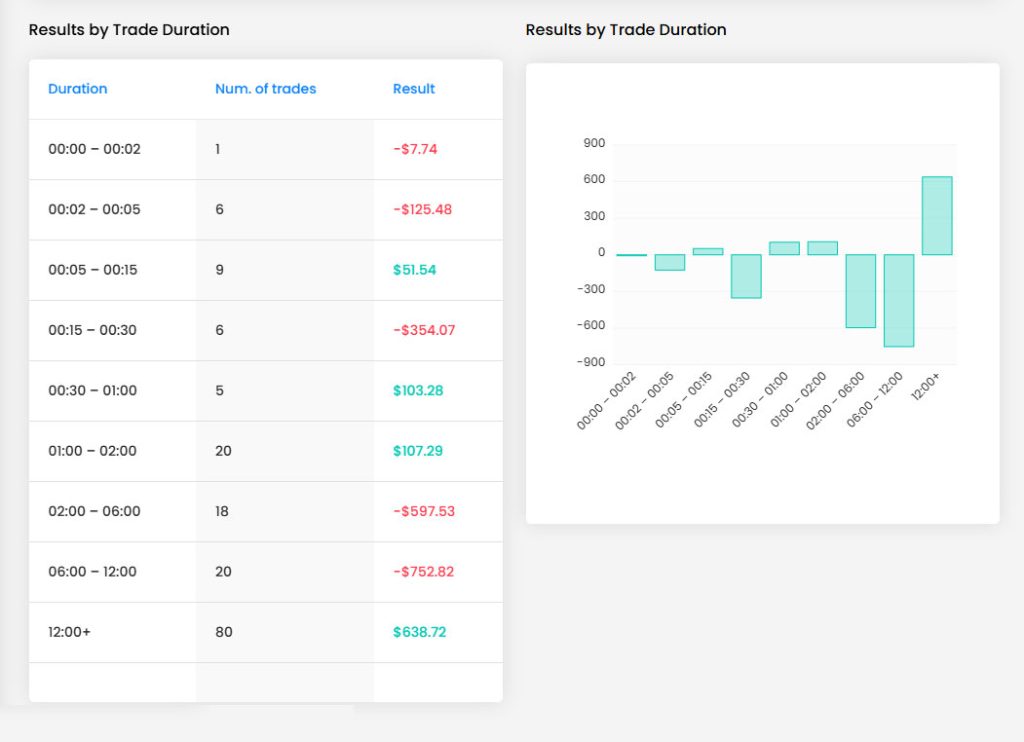Image resolution: width=1024 pixels, height=742 pixels.
Task: Sort by the Result column header
Action: pyautogui.click(x=414, y=89)
